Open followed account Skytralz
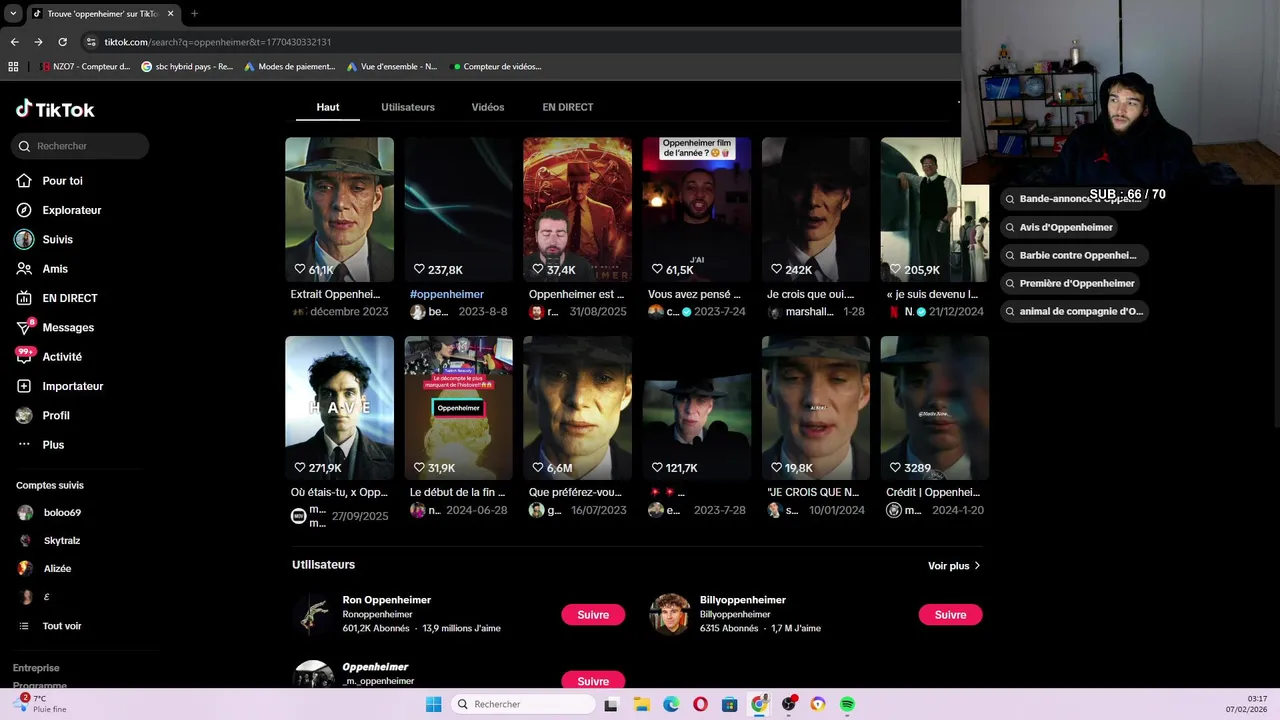Viewport: 1280px width, 720px height. tap(62, 540)
